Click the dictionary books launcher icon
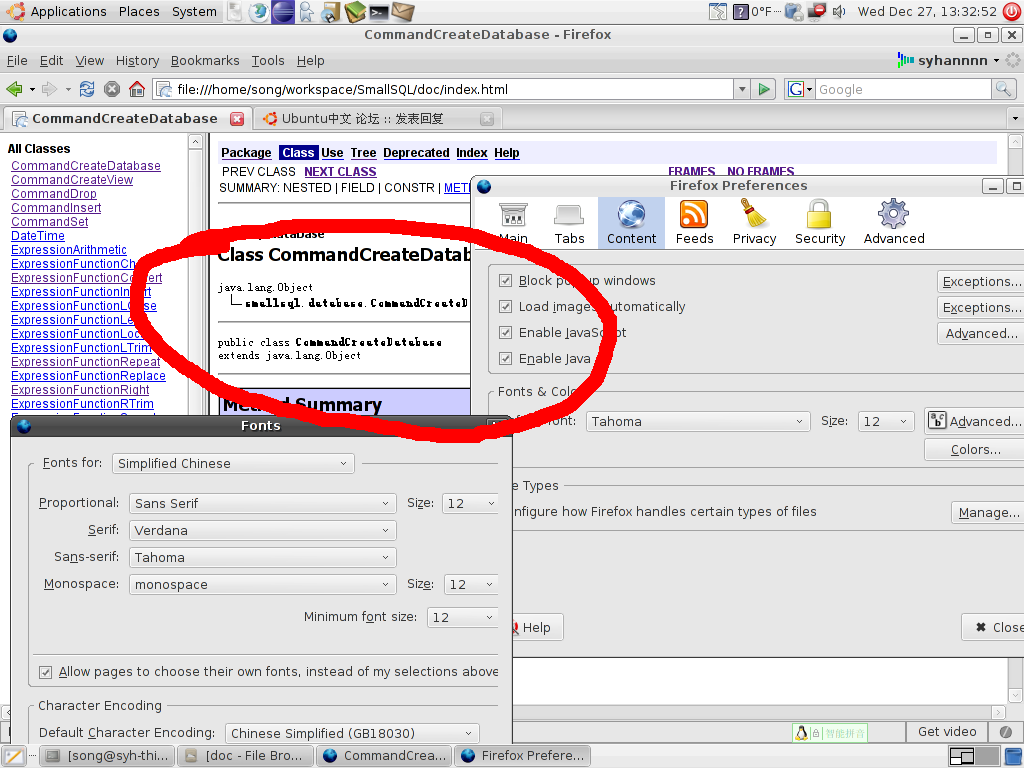 pos(355,12)
